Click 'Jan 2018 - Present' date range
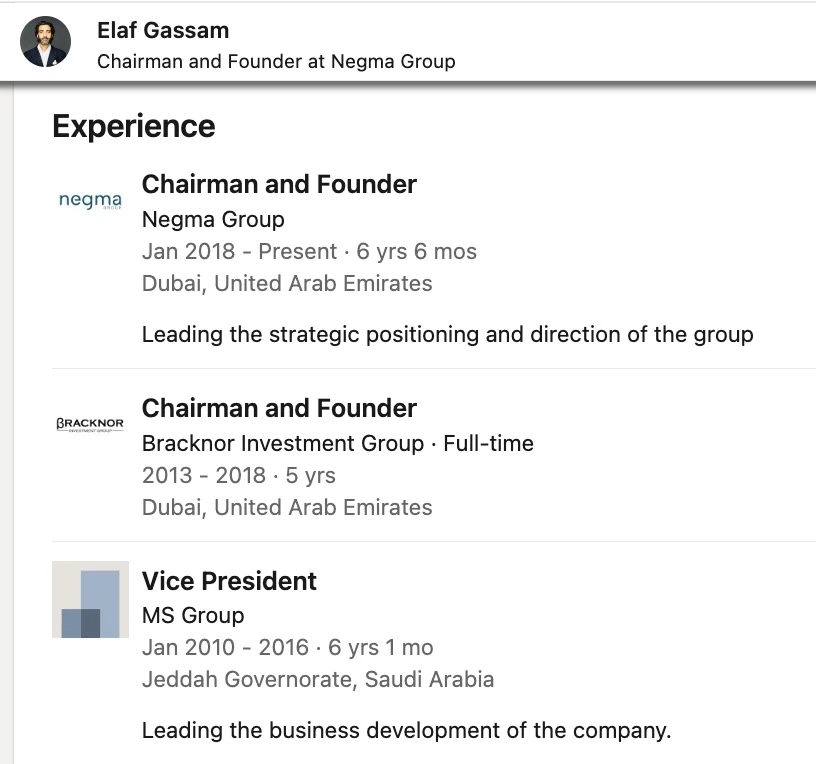Screen dimensions: 816x764 click(239, 251)
